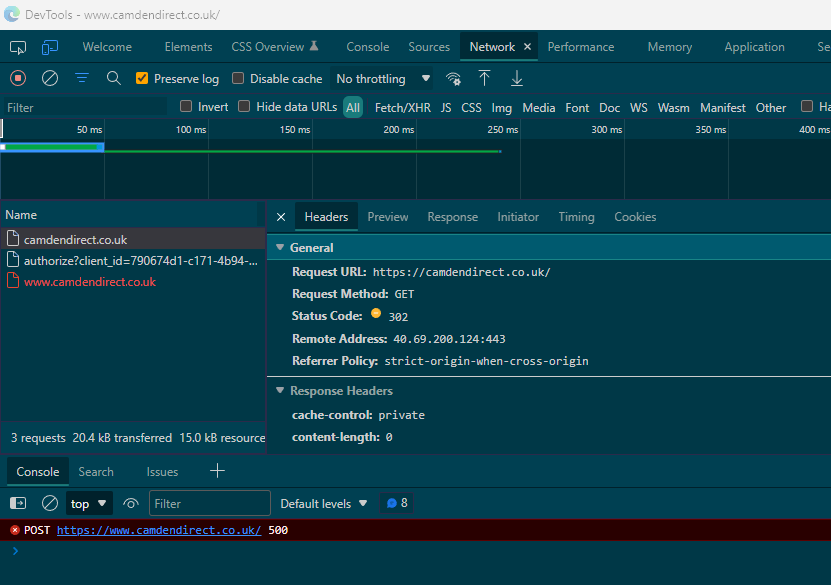Close the Network tab

tap(527, 47)
